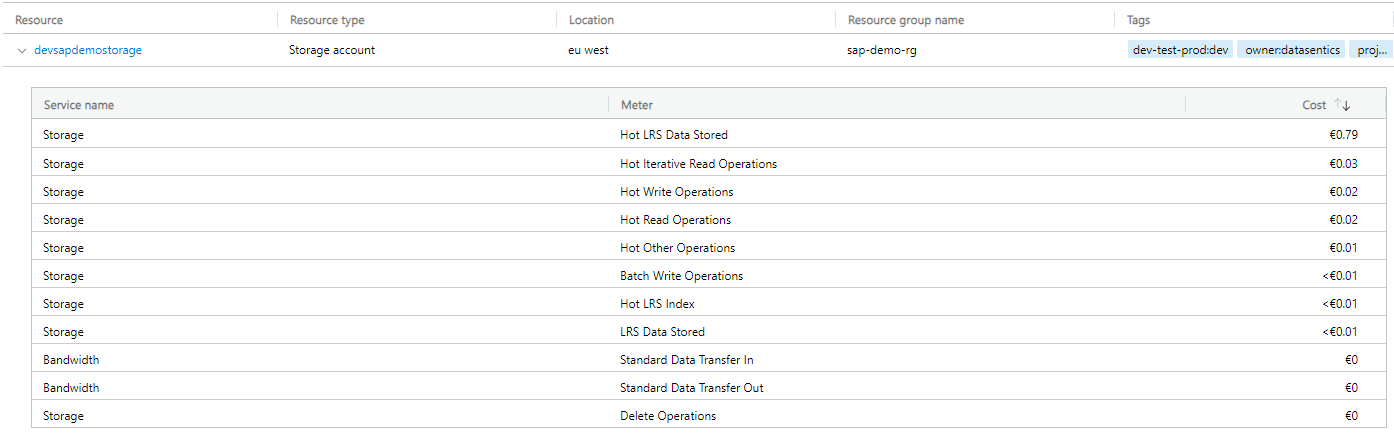Screen dimensions: 1394x438
Task: Click the dev-test-prod:dev tag
Action: (x=1181, y=50)
